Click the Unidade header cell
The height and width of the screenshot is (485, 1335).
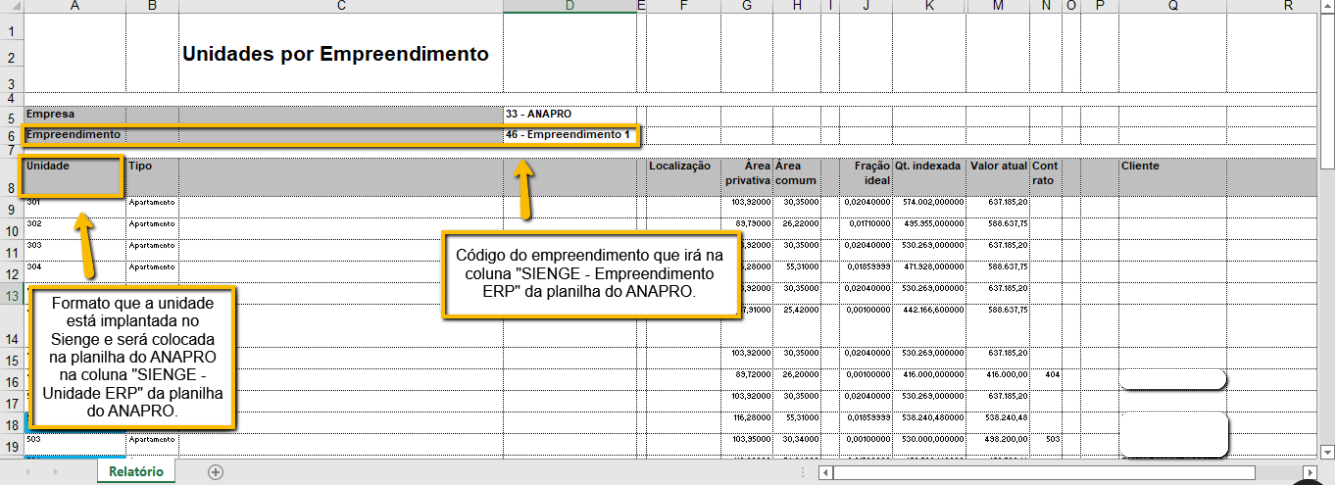pyautogui.click(x=74, y=176)
